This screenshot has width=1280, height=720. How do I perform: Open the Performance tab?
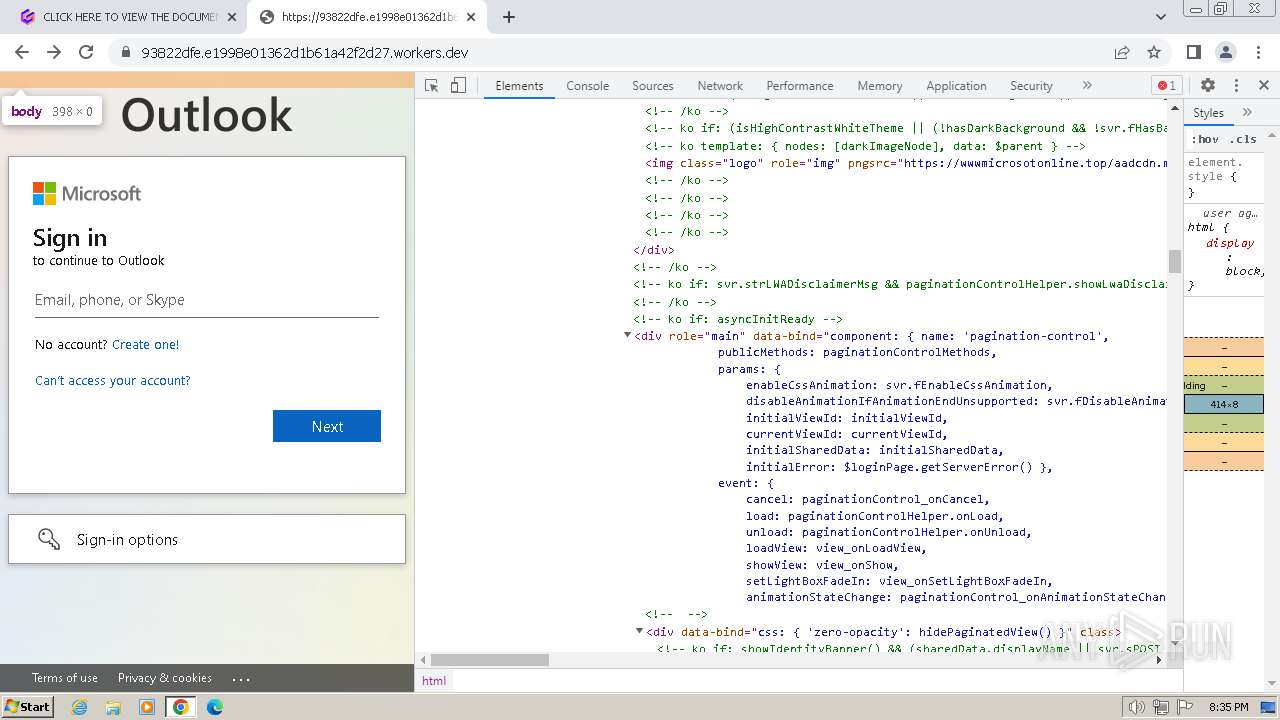tap(800, 86)
